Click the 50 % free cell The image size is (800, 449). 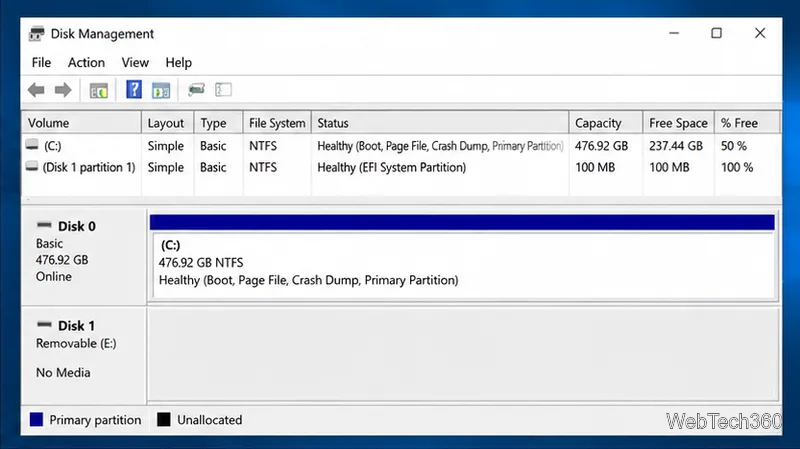734,146
